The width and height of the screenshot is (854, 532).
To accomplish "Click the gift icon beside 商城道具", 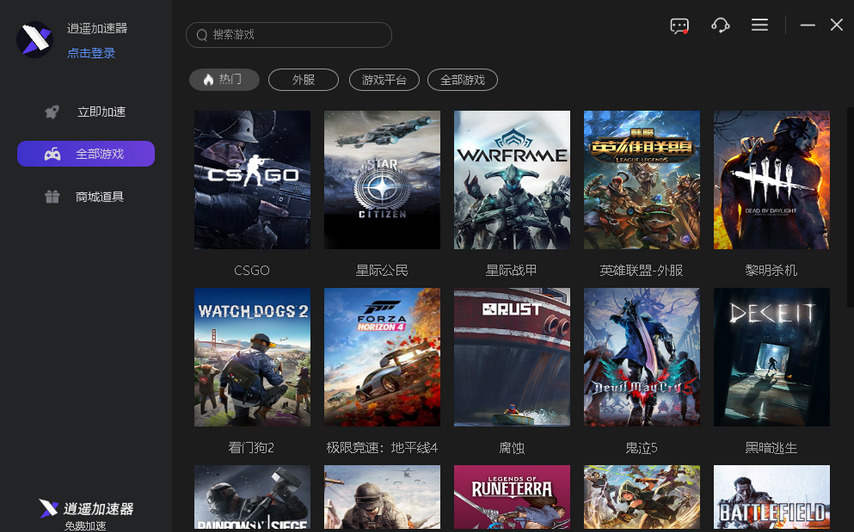I will point(52,197).
